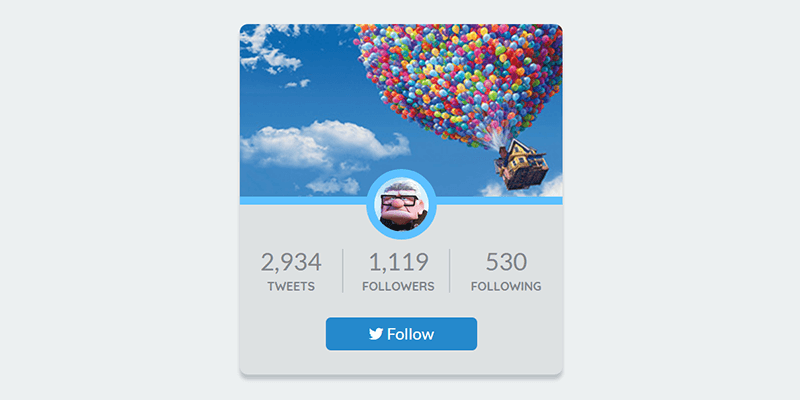Click the small clouds at banner top-left
Image resolution: width=800 pixels, height=400 pixels.
tap(270, 49)
